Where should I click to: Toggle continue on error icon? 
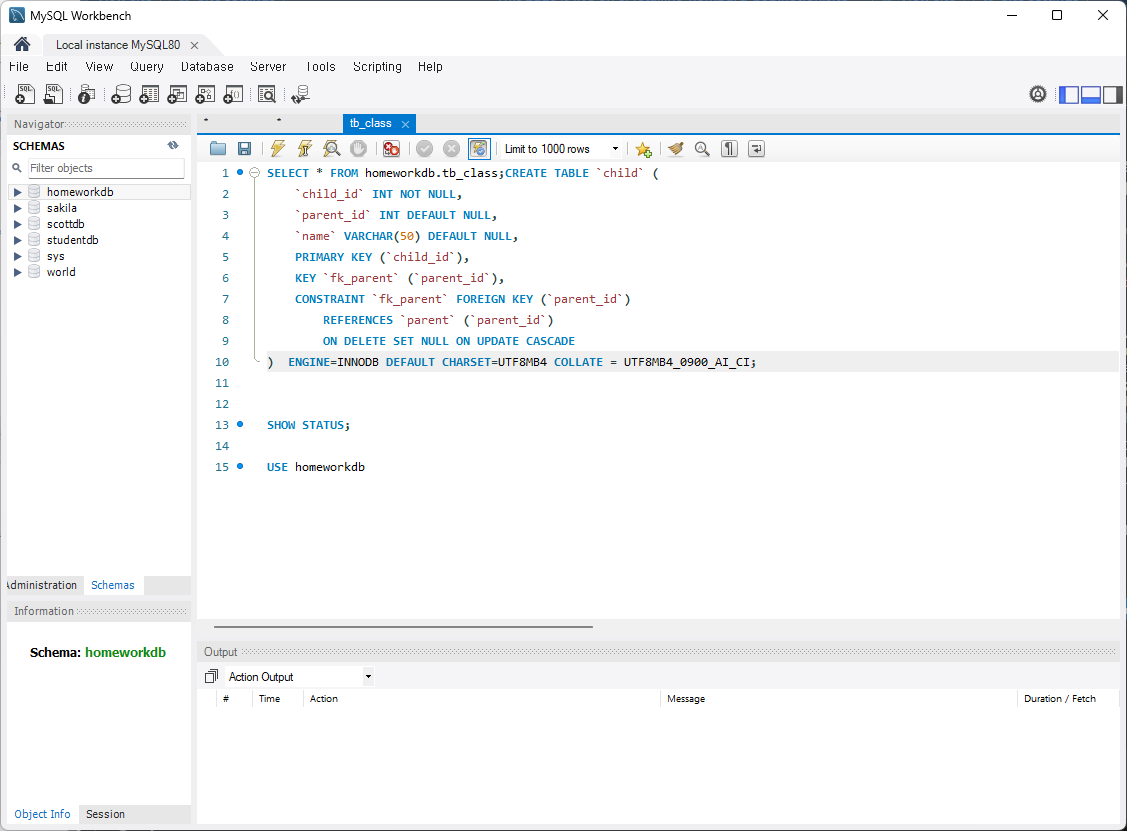tap(391, 149)
